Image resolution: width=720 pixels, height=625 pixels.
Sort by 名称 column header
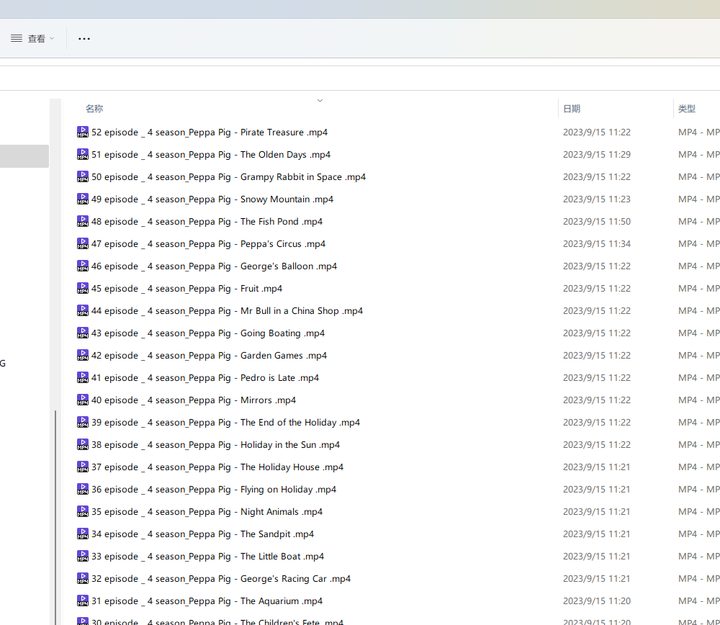tap(94, 109)
